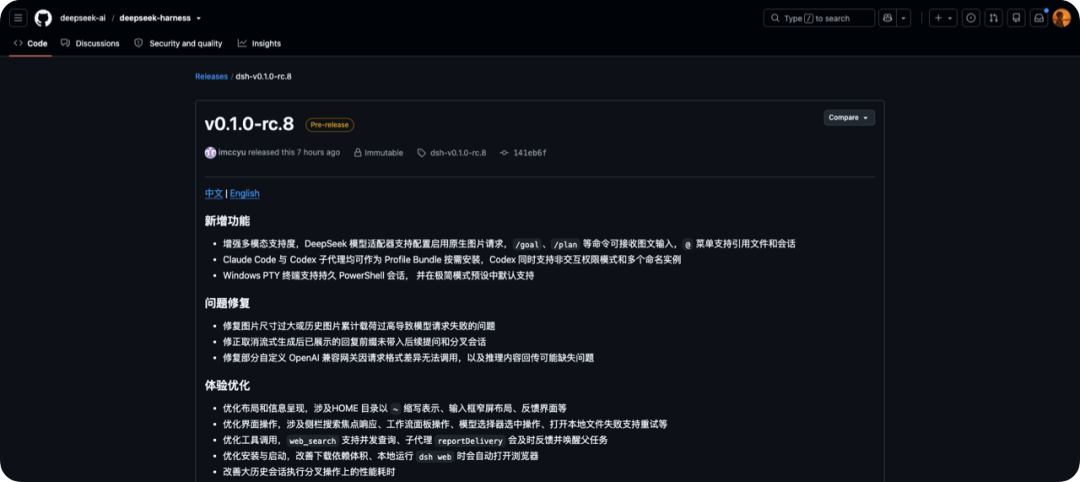The height and width of the screenshot is (482, 1080).
Task: Open the Compare dropdown
Action: (849, 118)
